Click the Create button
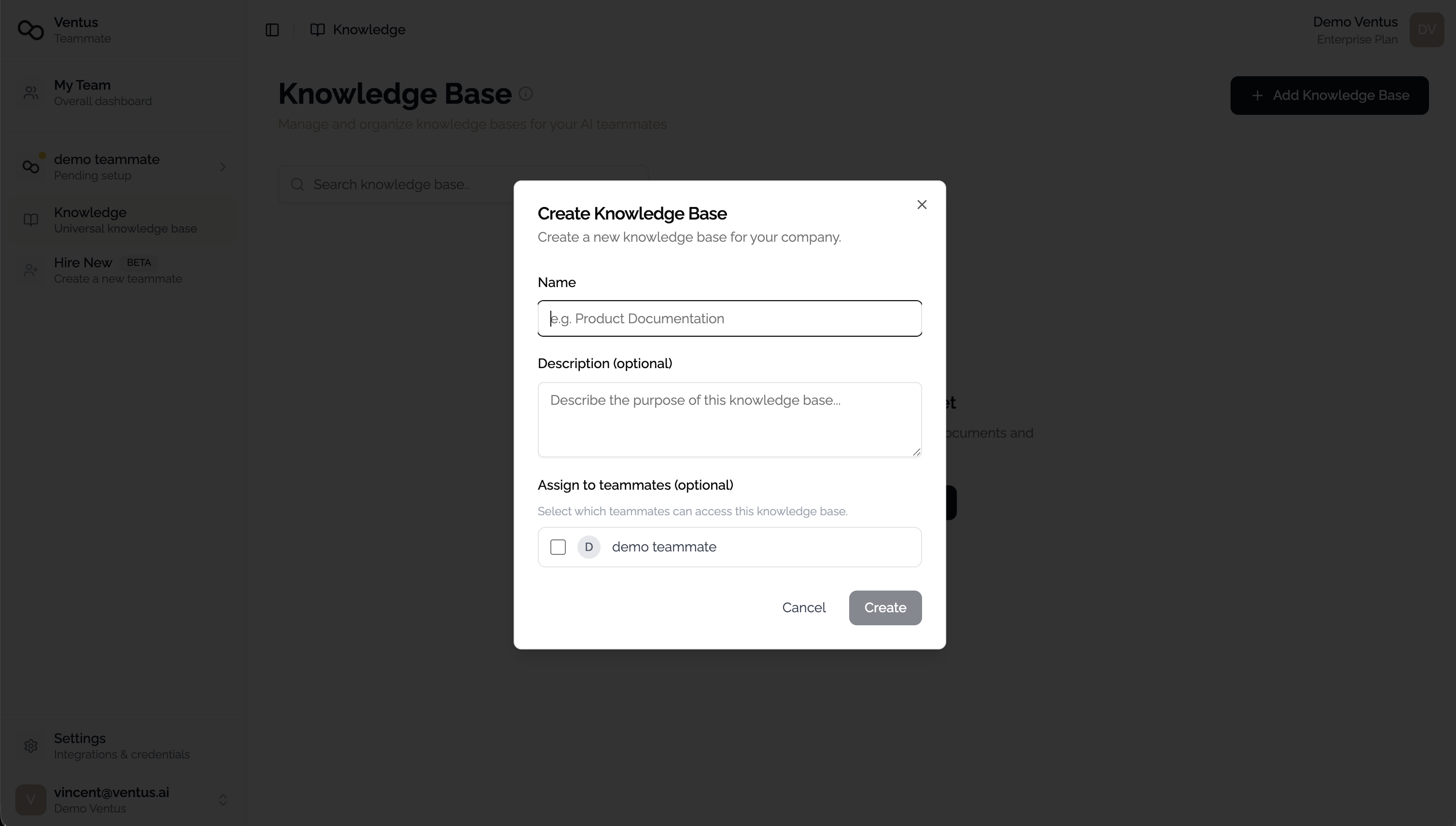 pos(885,607)
